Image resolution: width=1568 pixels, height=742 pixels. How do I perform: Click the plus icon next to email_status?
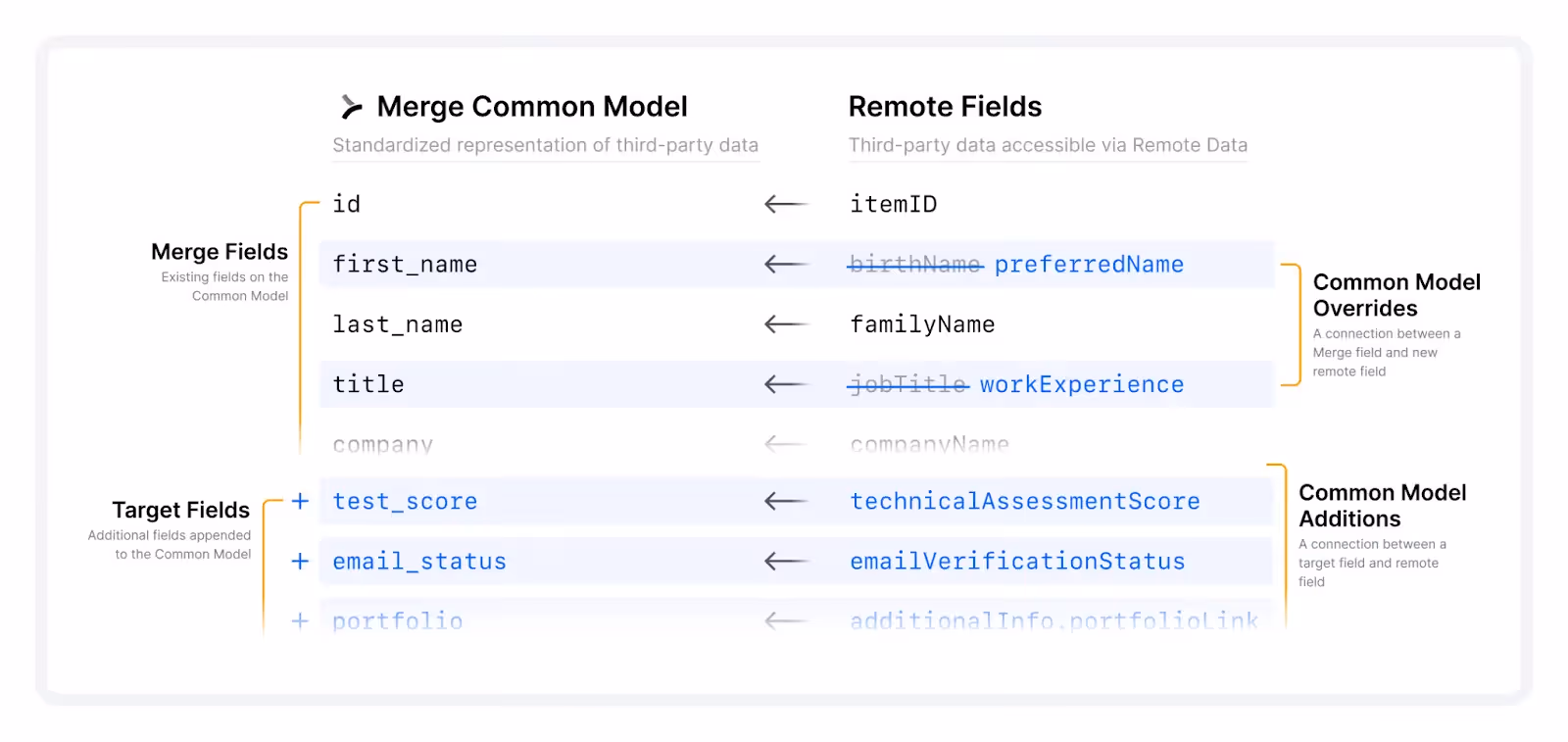pos(300,561)
